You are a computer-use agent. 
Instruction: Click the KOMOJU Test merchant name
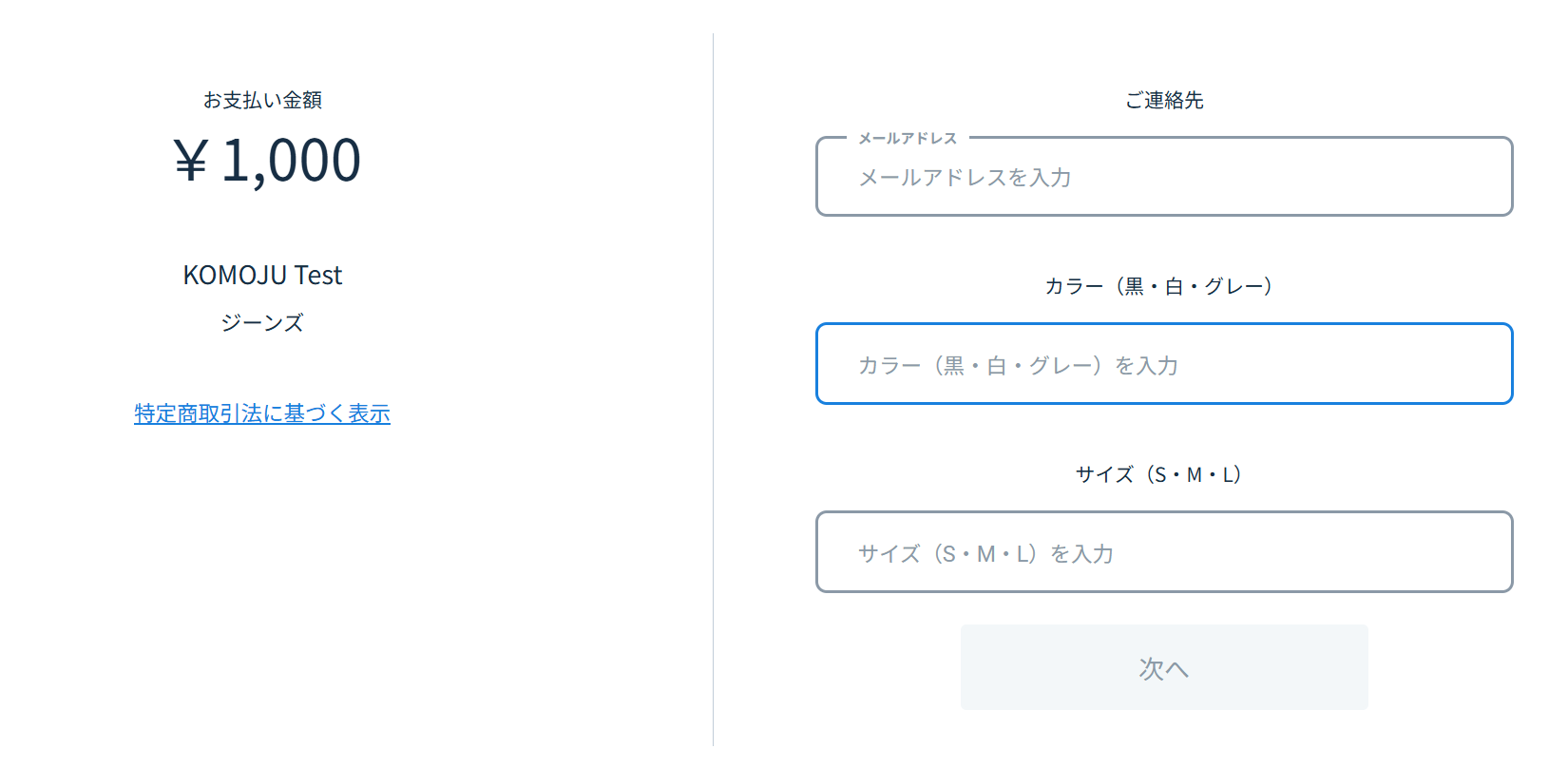tap(262, 275)
